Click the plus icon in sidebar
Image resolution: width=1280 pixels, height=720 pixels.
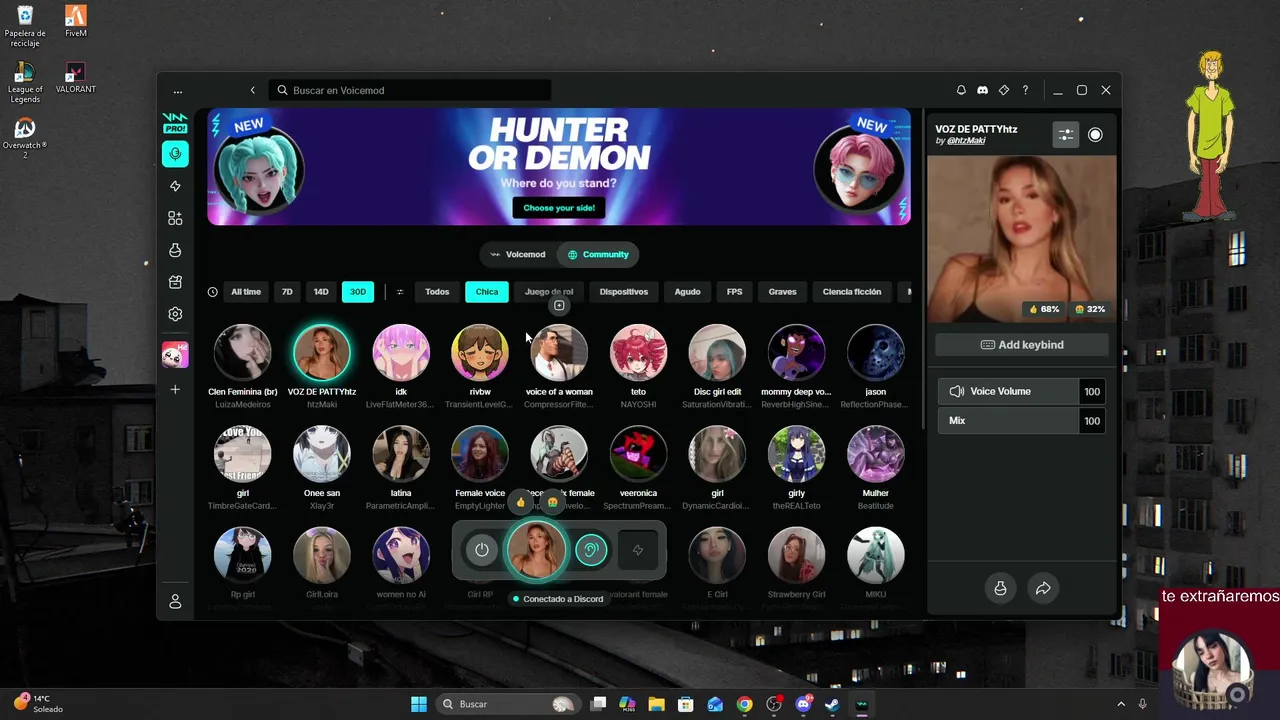(175, 389)
